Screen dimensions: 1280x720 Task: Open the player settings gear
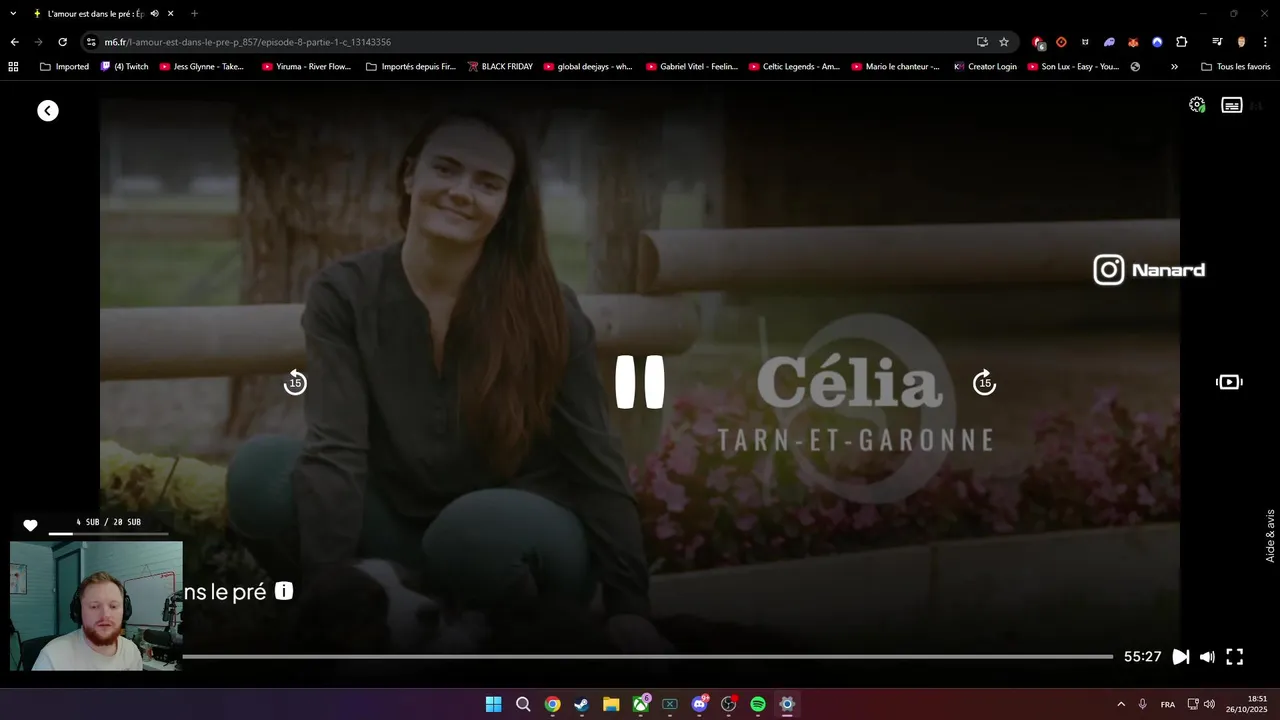[x=1196, y=105]
